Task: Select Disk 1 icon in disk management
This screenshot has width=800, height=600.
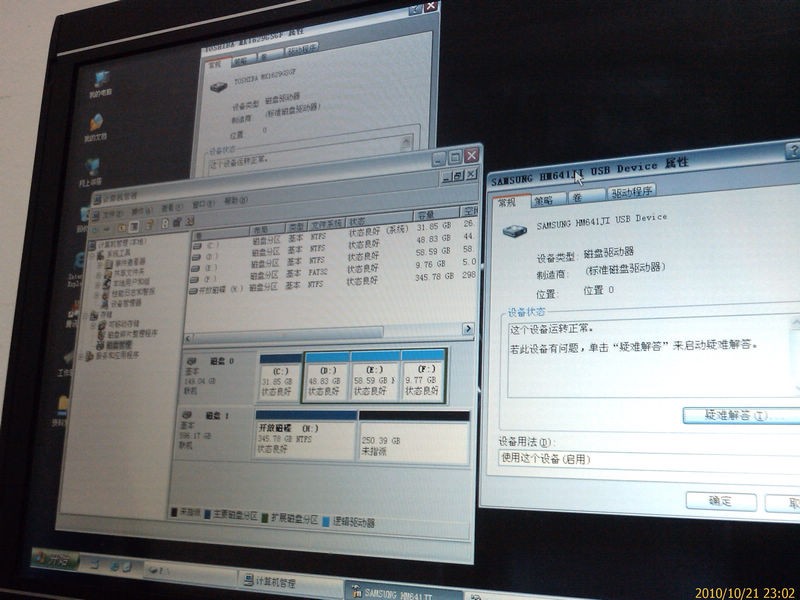Action: [x=187, y=415]
